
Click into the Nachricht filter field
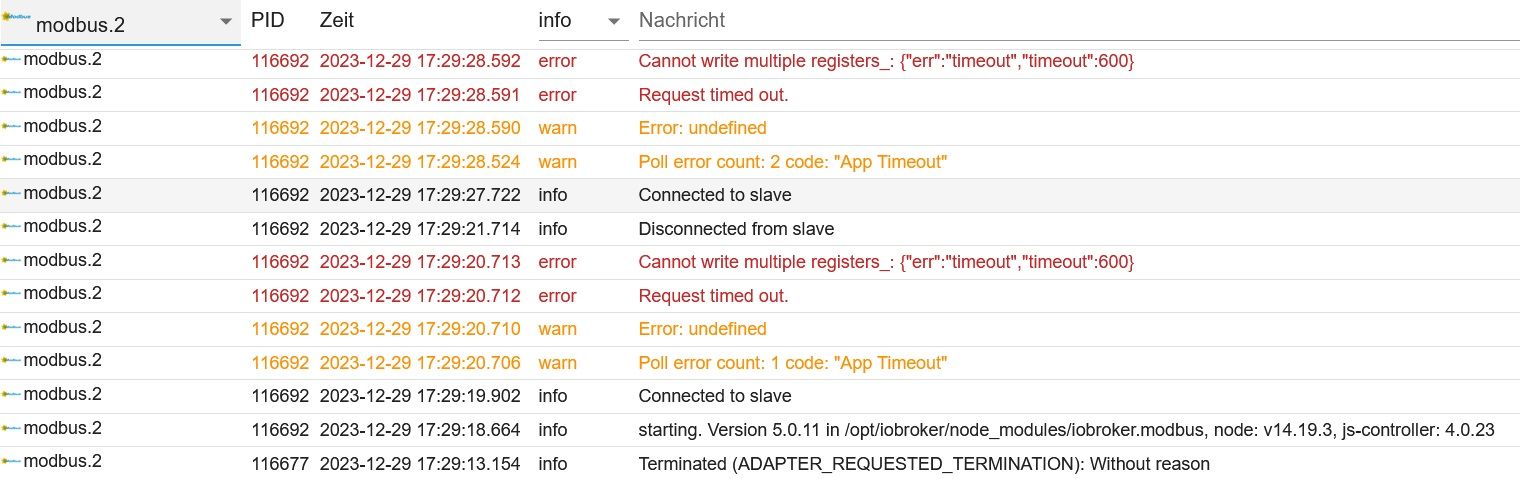[x=1078, y=20]
